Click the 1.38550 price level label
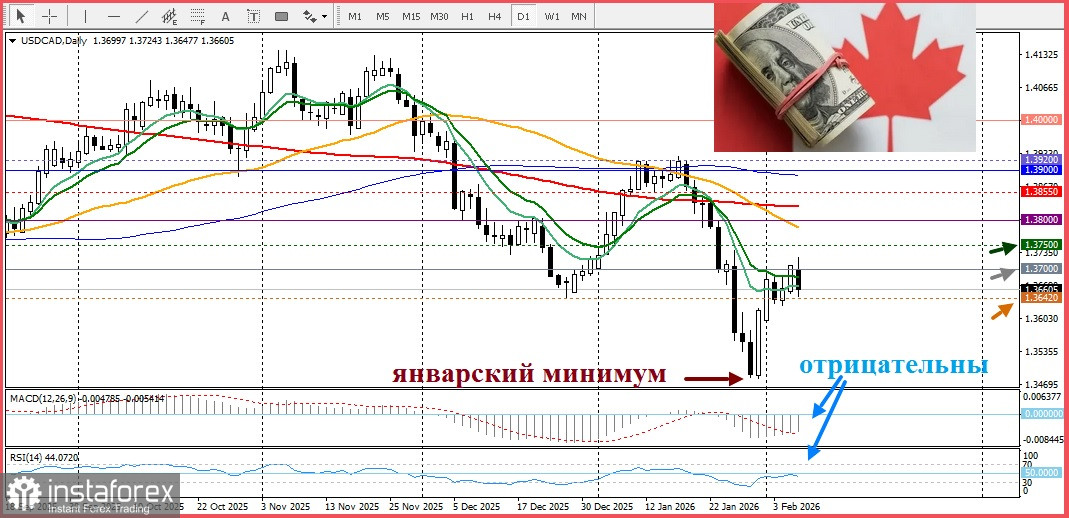1069x518 pixels. coord(1042,193)
